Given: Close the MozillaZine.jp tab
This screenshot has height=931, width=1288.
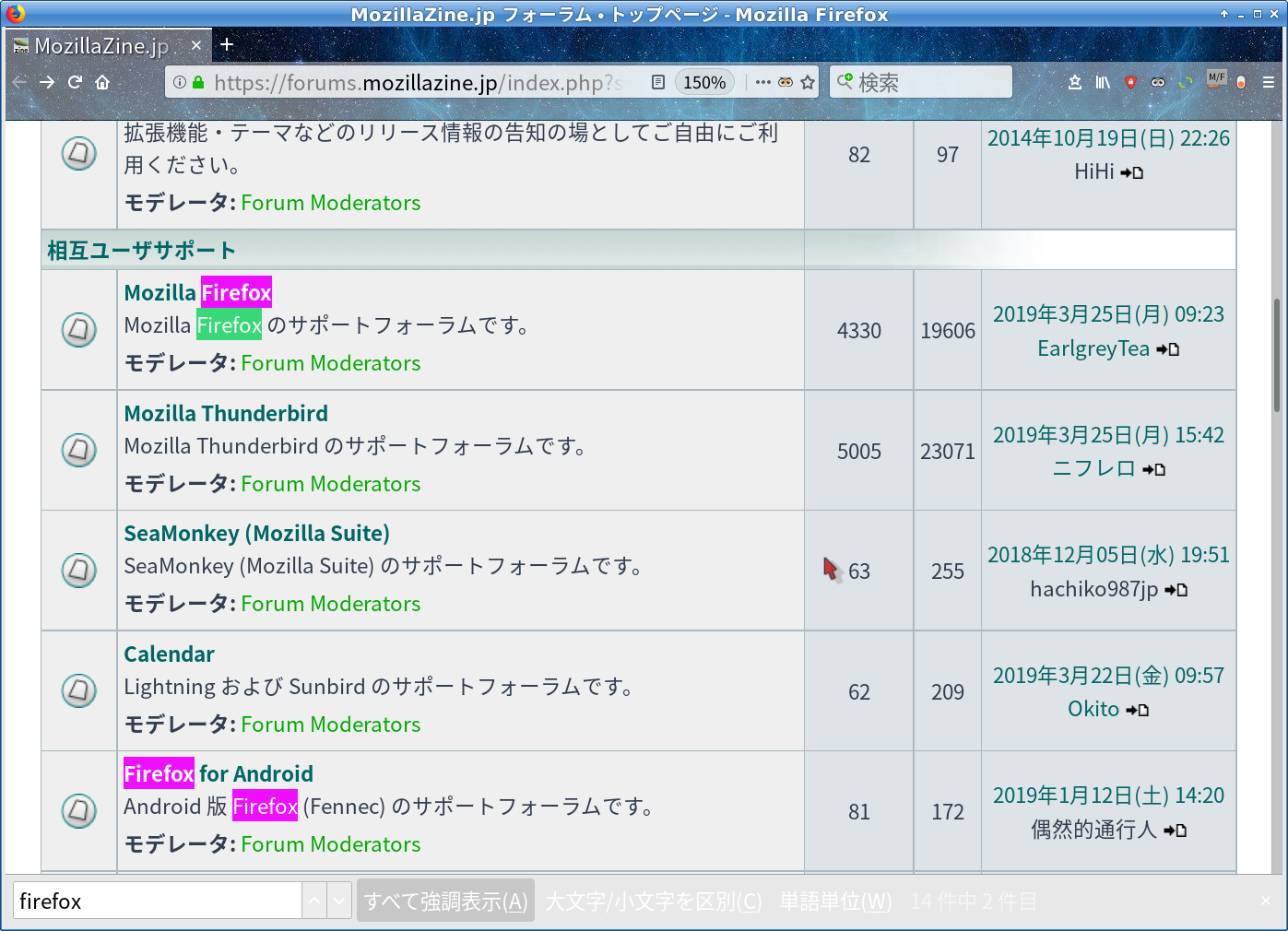Looking at the screenshot, I should click(195, 45).
